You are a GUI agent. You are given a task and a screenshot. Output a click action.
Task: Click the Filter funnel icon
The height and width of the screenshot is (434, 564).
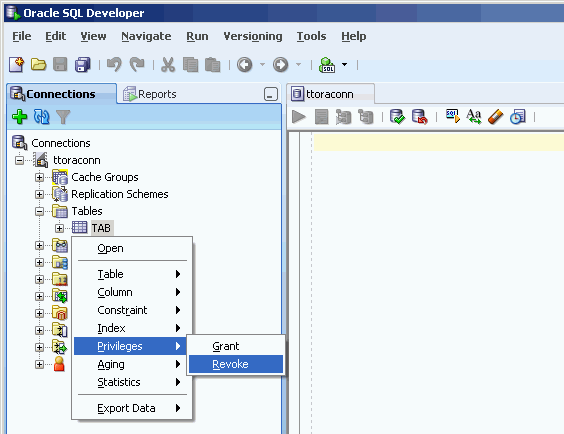(x=63, y=117)
